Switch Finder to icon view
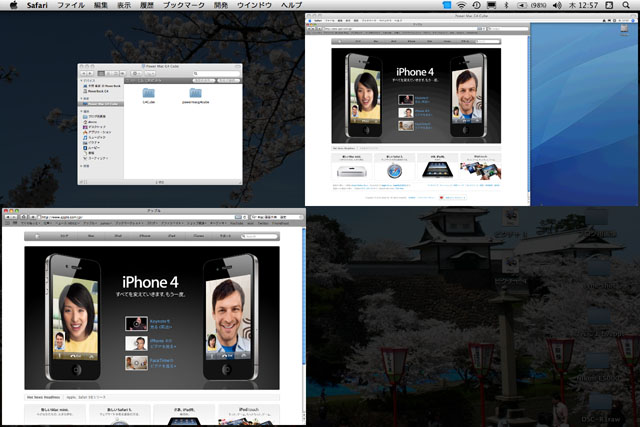The height and width of the screenshot is (427, 640). tap(101, 73)
